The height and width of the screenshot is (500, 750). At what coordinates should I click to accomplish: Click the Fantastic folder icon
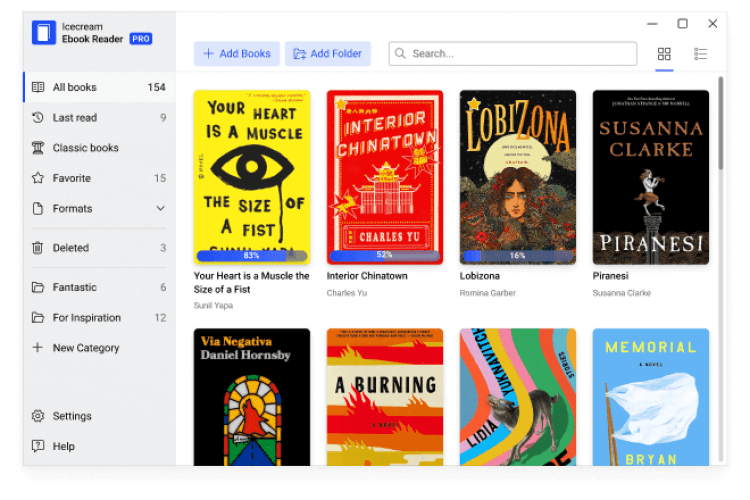click(38, 287)
